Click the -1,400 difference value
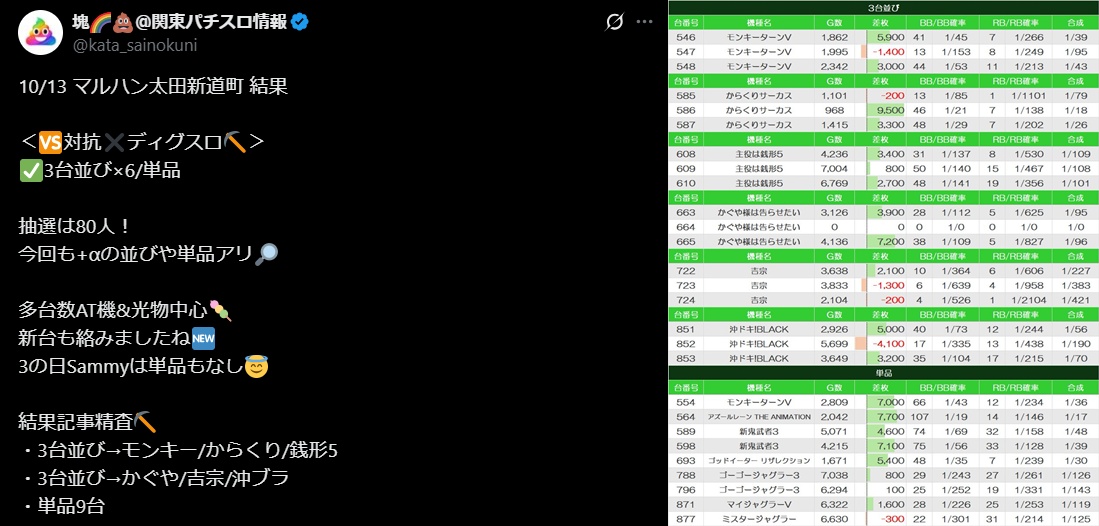This screenshot has height=526, width=1099. [889, 52]
